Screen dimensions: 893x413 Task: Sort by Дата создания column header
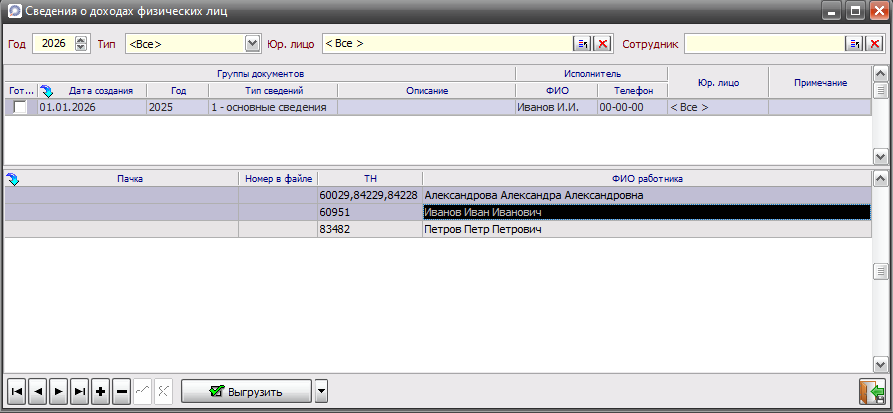(99, 91)
